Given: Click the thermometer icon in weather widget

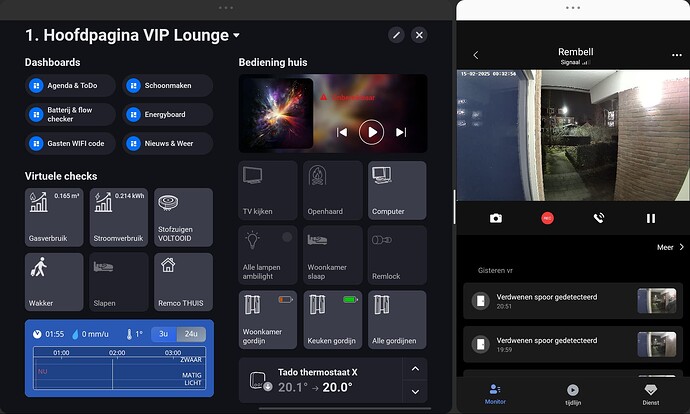Looking at the screenshot, I should (129, 334).
